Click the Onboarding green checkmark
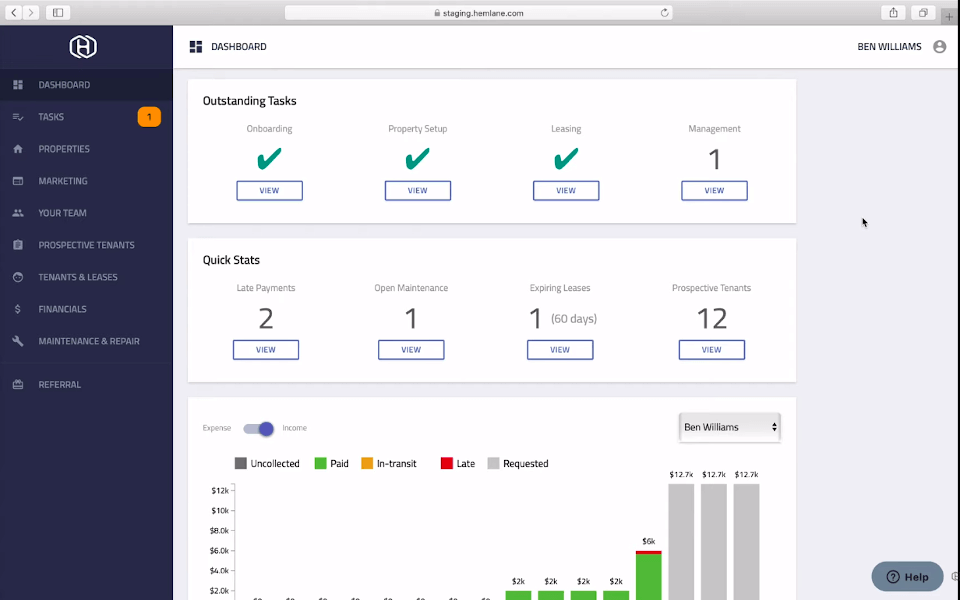The width and height of the screenshot is (960, 600). pyautogui.click(x=269, y=159)
